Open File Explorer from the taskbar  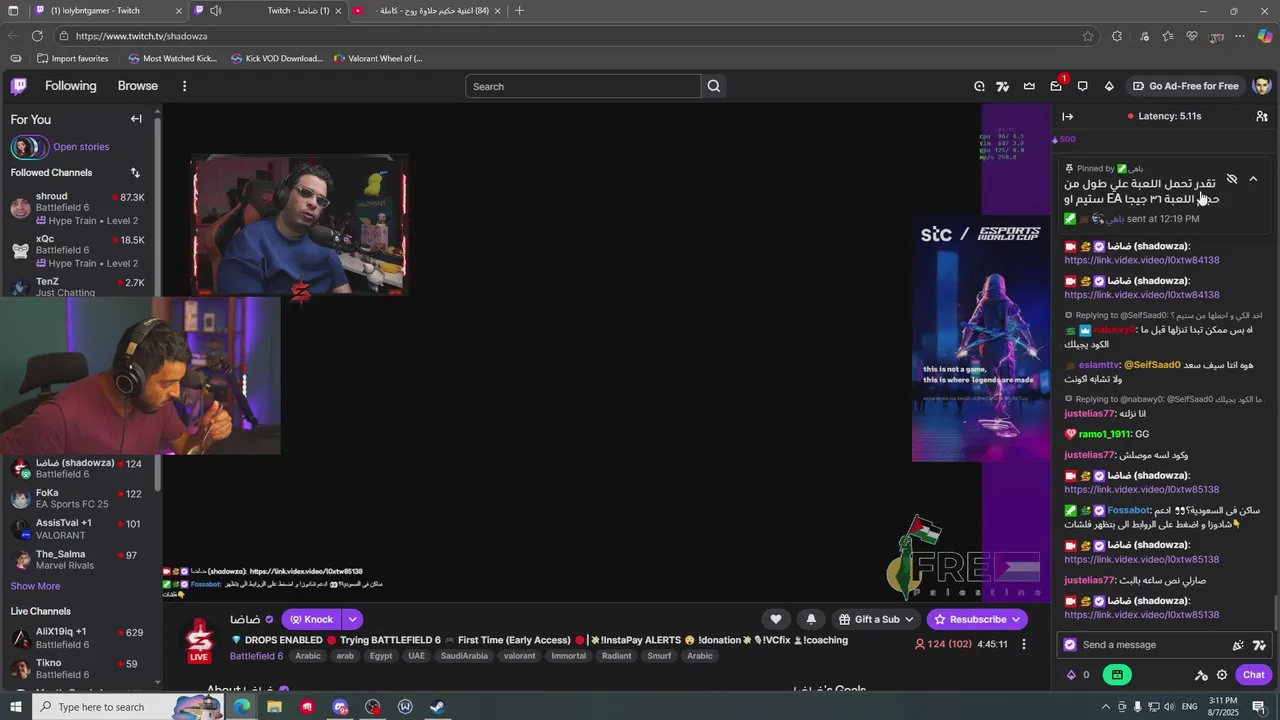pyautogui.click(x=274, y=707)
